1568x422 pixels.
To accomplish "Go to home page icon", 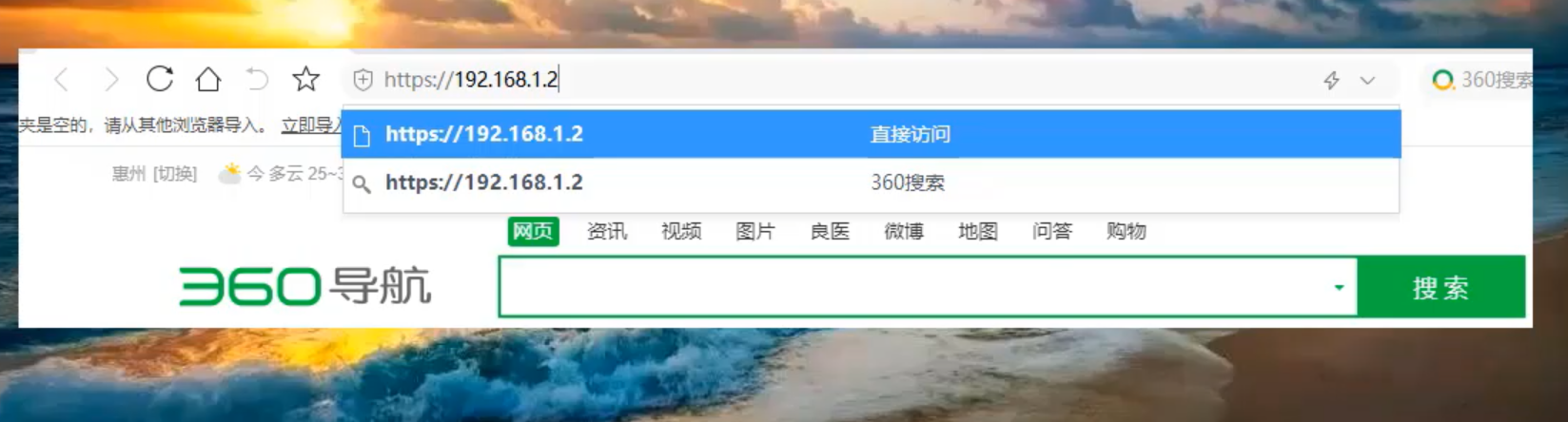I will click(x=208, y=79).
